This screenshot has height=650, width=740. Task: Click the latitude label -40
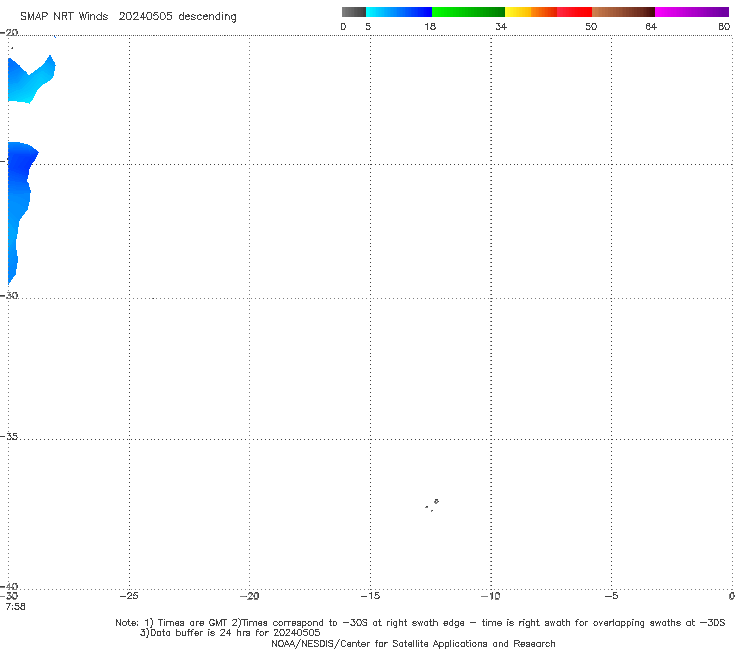(9, 586)
